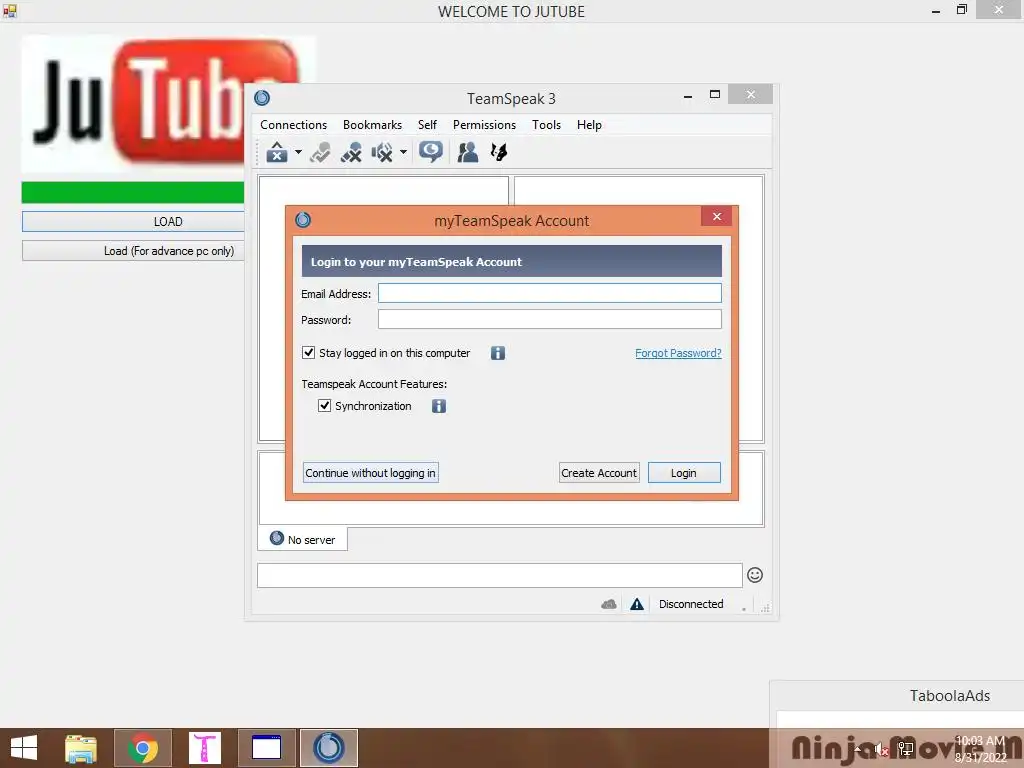This screenshot has width=1024, height=768.
Task: Click the TaboolaAds panel label
Action: (950, 696)
